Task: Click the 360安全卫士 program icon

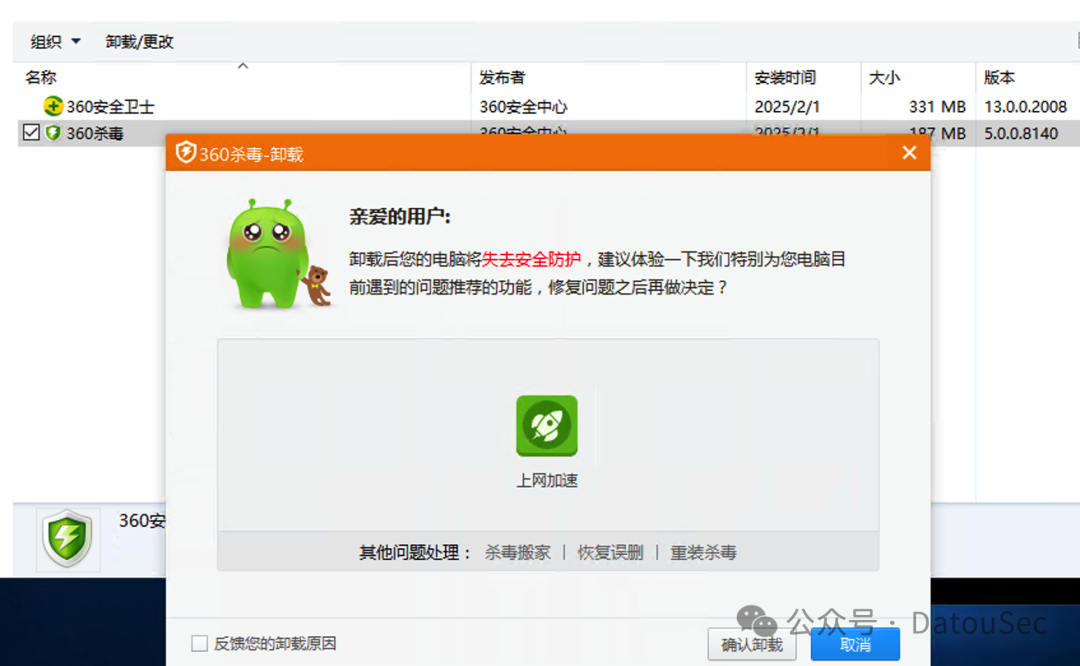Action: tap(53, 106)
